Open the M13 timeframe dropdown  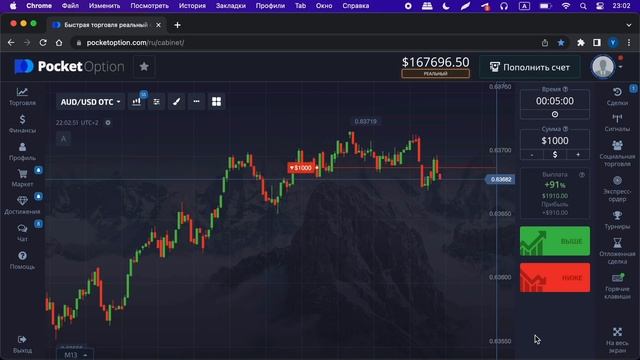click(x=75, y=355)
